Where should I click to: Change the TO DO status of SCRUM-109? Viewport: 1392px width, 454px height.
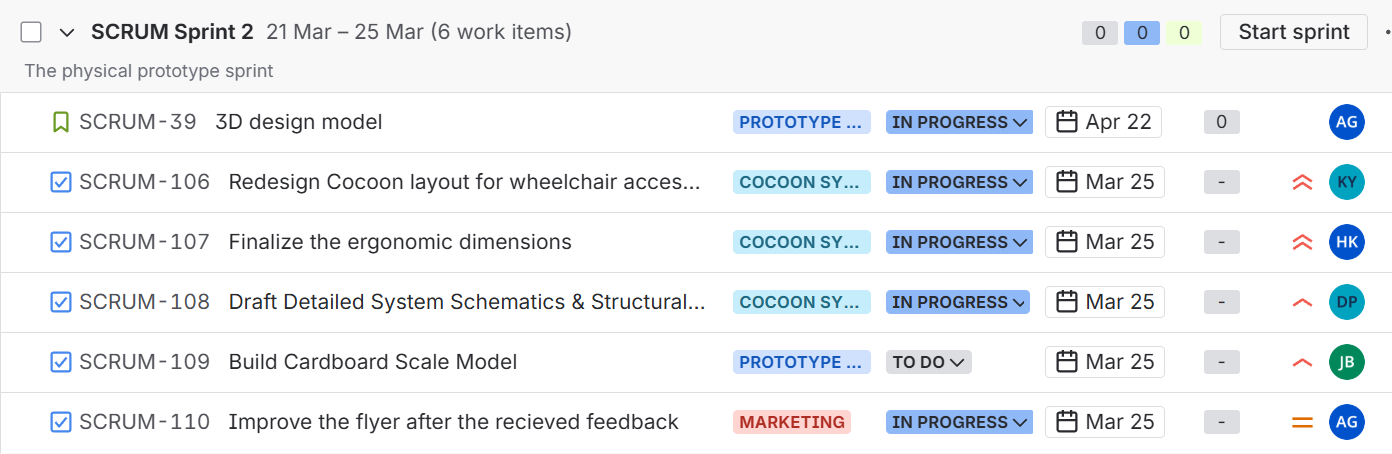click(x=929, y=362)
